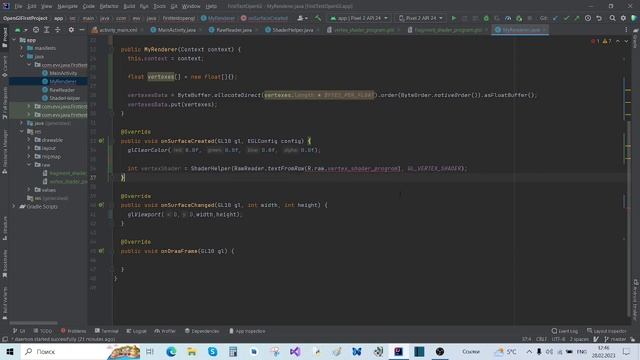This screenshot has width=640, height=360.
Task: Expand the drawable folder
Action: [29, 140]
